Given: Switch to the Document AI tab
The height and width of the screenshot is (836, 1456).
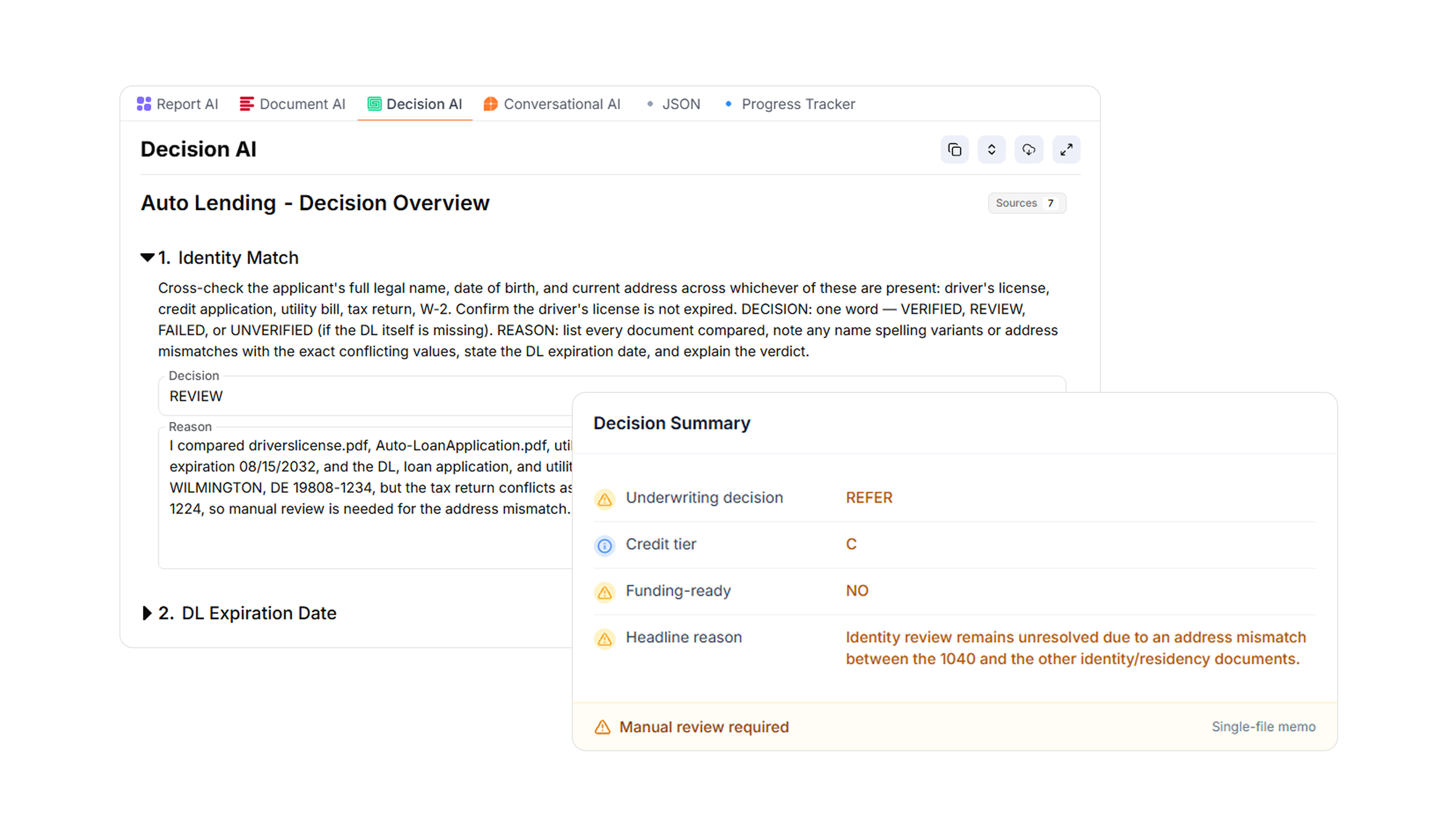Looking at the screenshot, I should tap(293, 104).
